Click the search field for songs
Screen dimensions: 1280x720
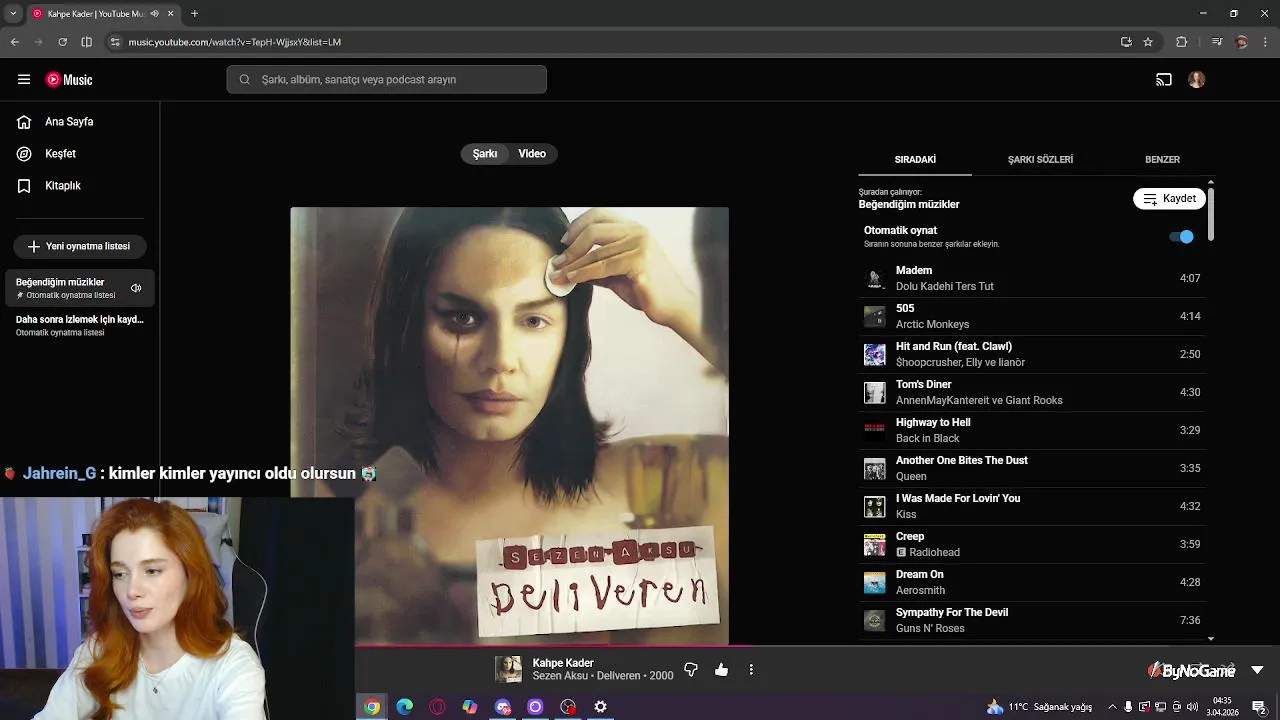[x=386, y=80]
